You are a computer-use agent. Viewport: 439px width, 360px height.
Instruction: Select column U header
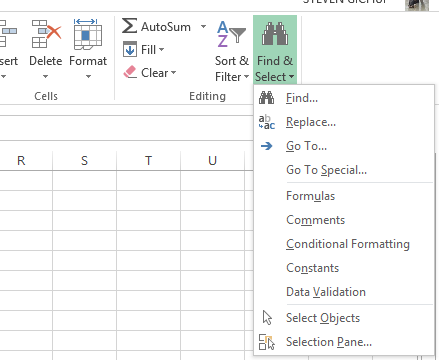tap(212, 161)
